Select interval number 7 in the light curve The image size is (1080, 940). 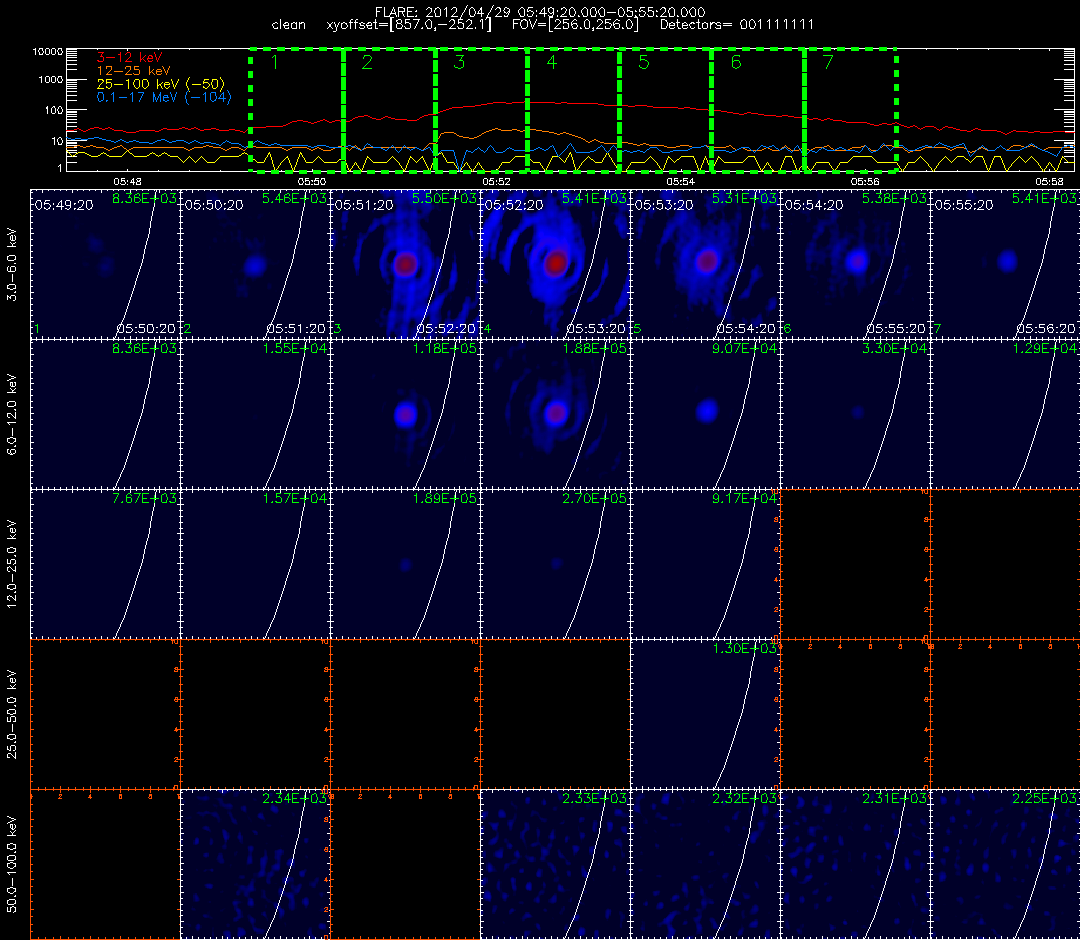(828, 63)
